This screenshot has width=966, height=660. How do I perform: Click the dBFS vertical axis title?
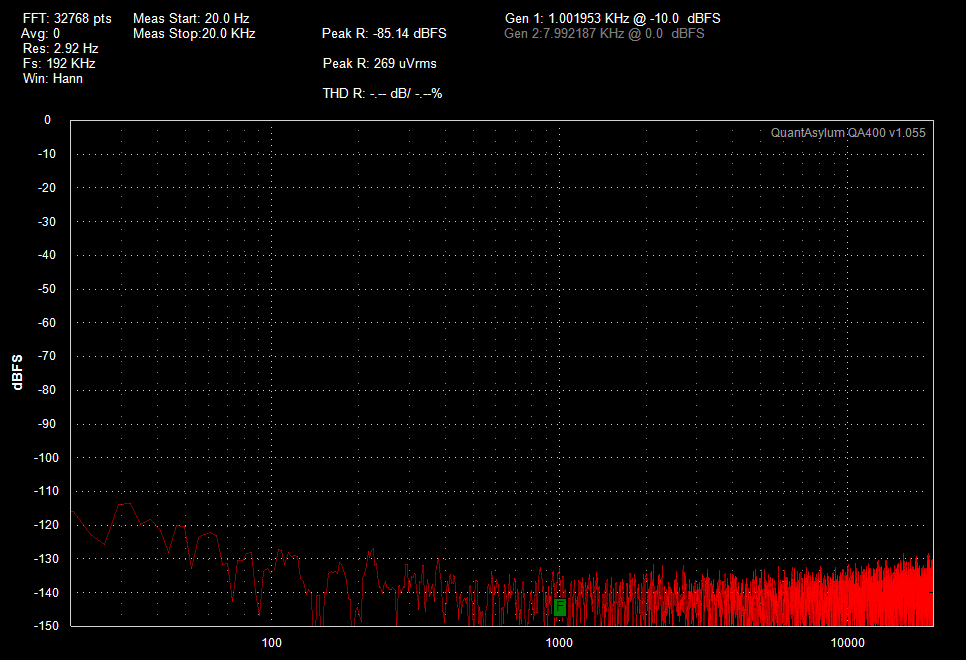click(17, 372)
